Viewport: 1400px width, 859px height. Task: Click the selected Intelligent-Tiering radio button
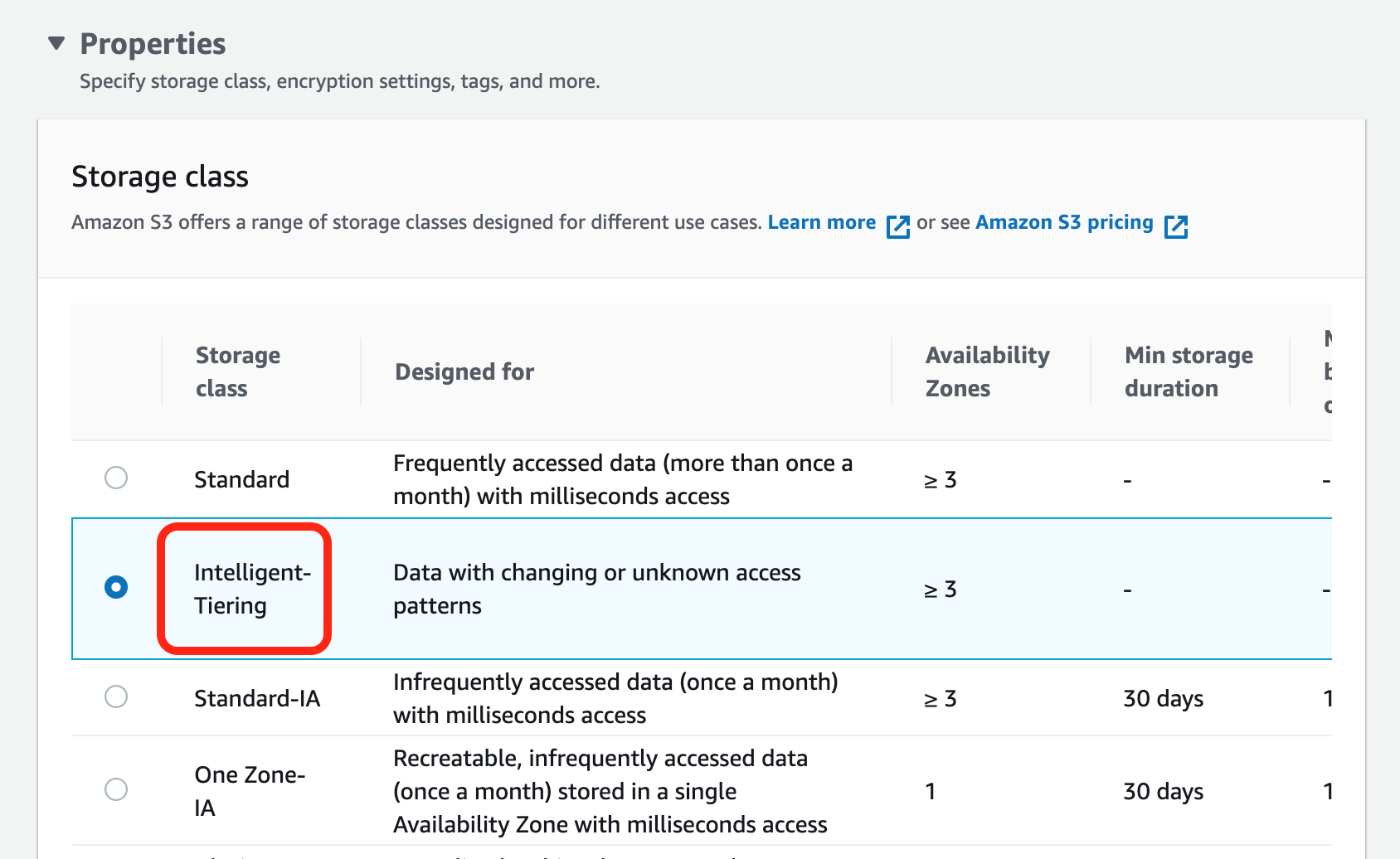pyautogui.click(x=116, y=587)
